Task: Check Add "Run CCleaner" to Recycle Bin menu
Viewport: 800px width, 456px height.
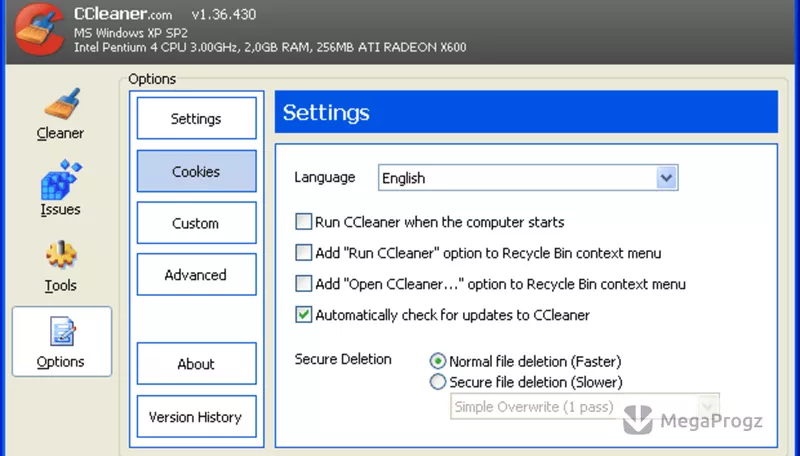Action: click(304, 253)
